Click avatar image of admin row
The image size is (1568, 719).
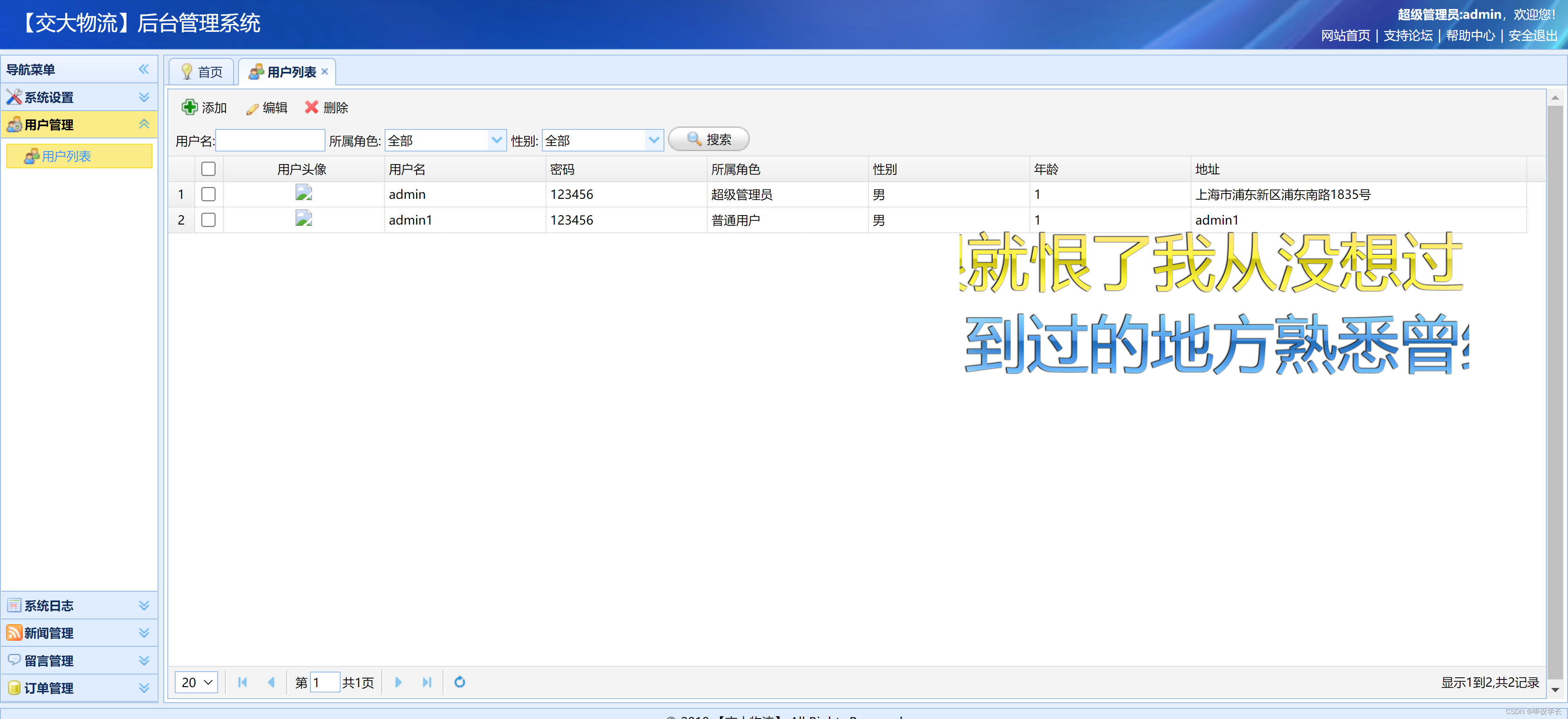(304, 193)
